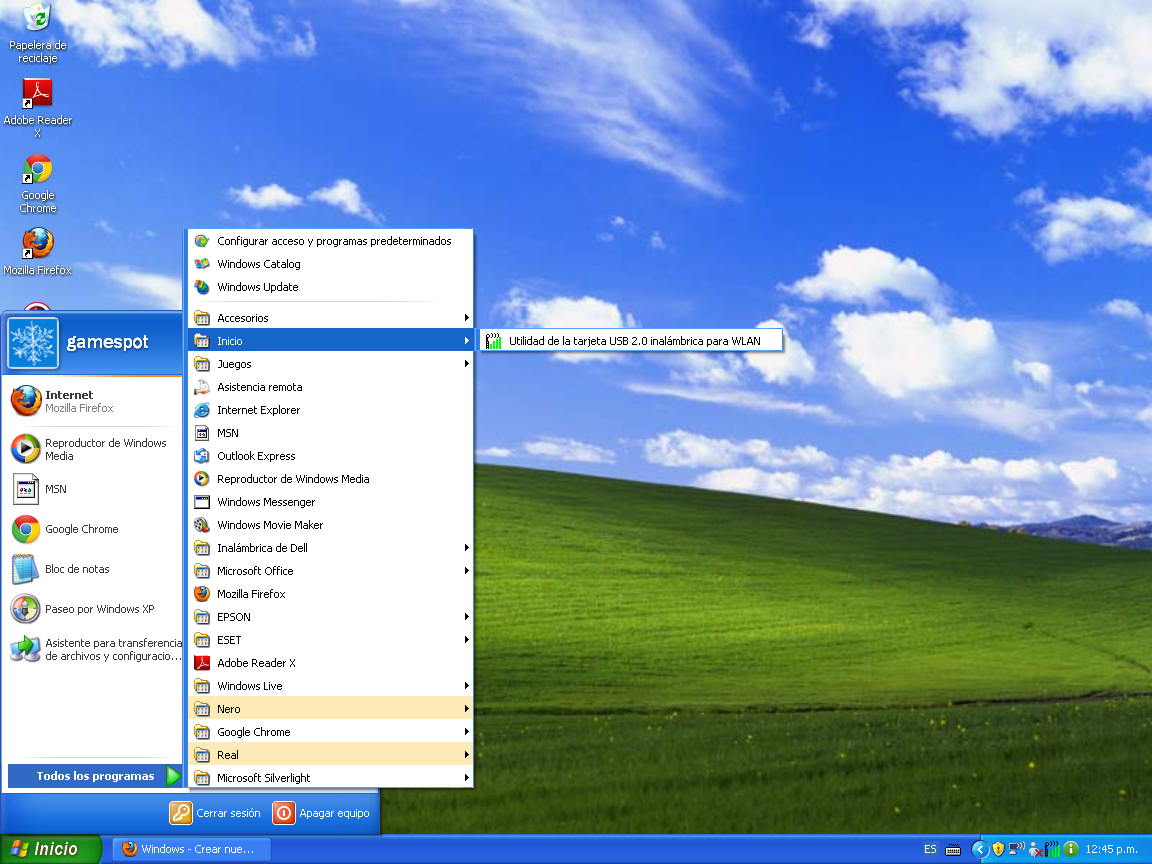Open Internet Explorer from programs menu

258,410
